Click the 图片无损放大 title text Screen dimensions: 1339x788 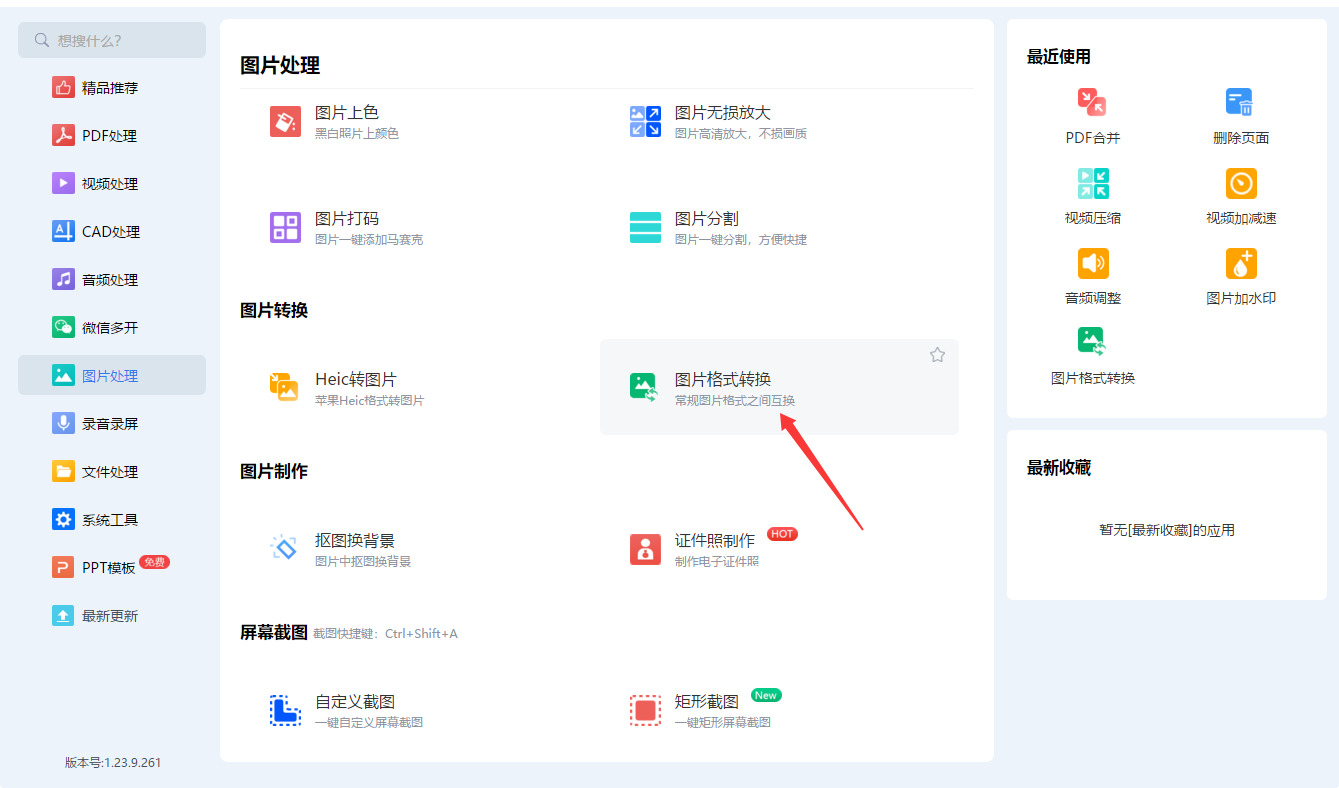pyautogui.click(x=723, y=113)
